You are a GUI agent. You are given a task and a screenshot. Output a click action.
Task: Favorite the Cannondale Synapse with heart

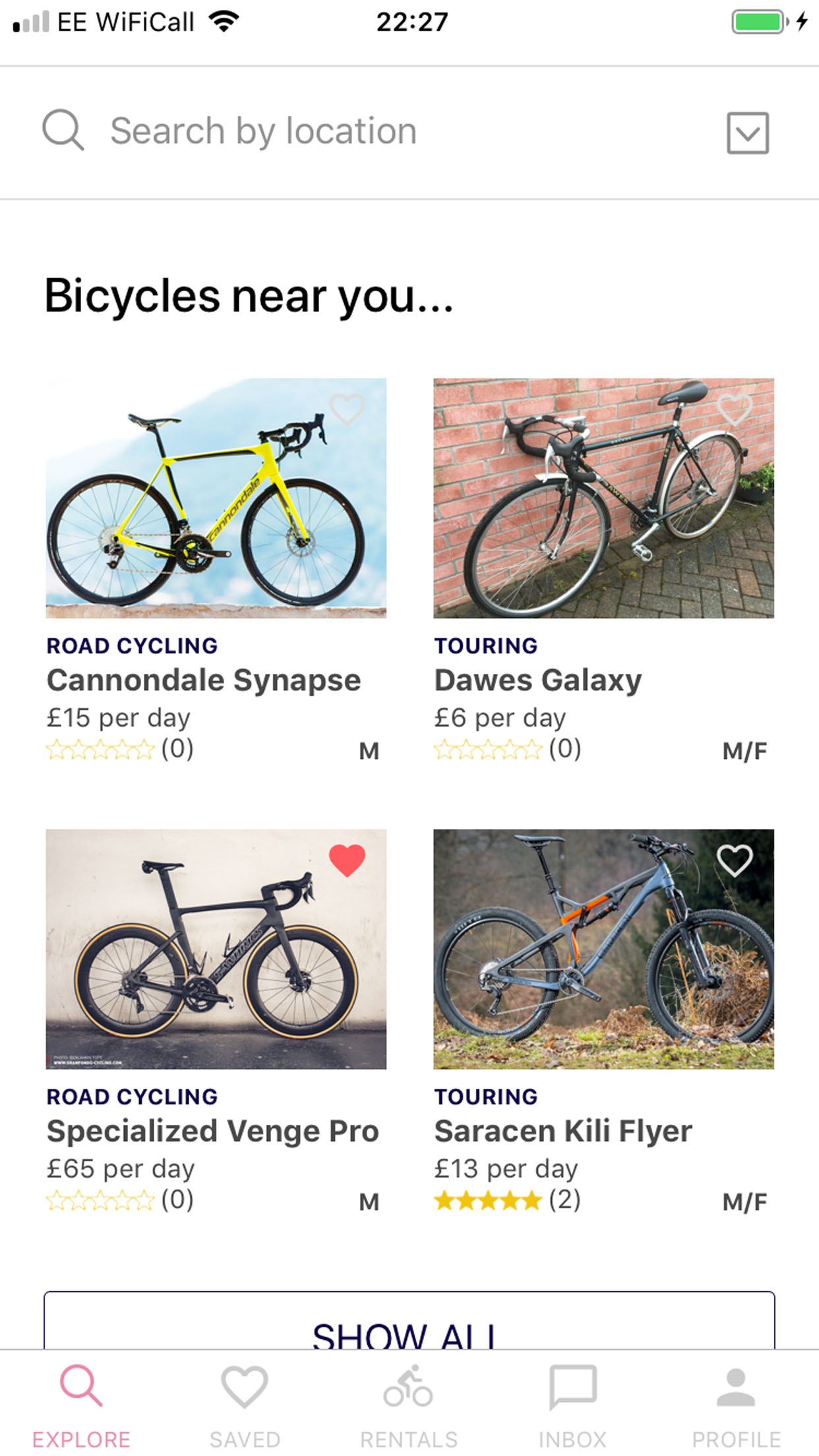pos(347,409)
